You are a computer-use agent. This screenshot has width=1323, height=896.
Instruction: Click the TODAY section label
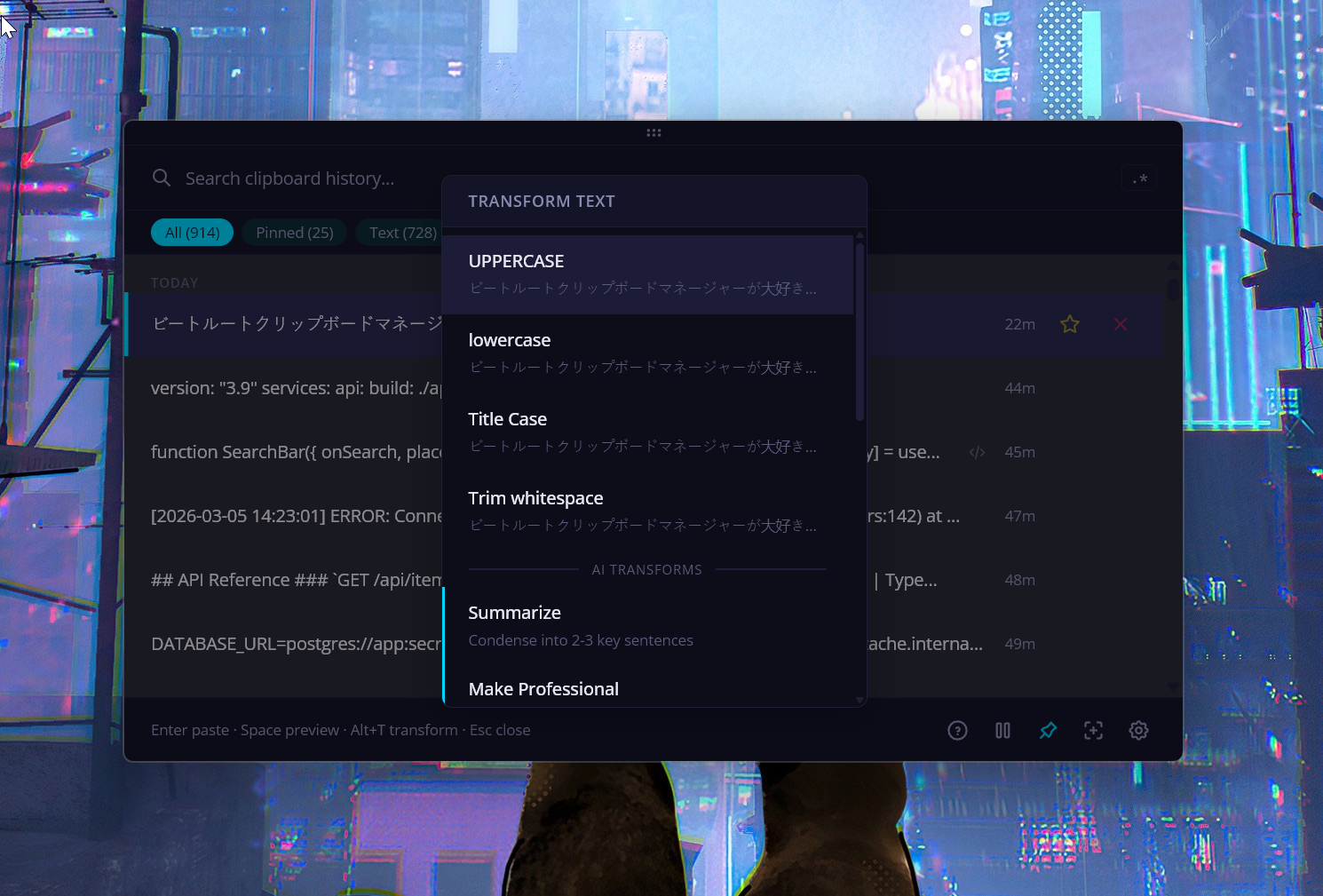pyautogui.click(x=175, y=283)
